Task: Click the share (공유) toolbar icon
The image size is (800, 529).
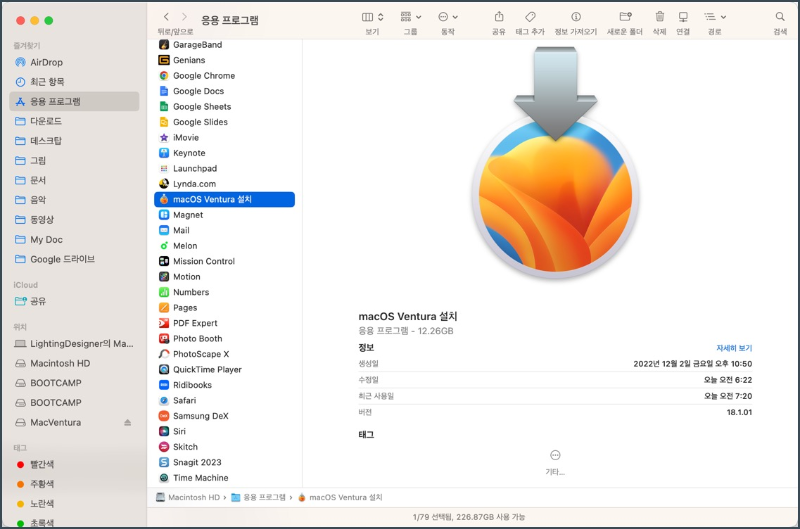Action: click(499, 17)
